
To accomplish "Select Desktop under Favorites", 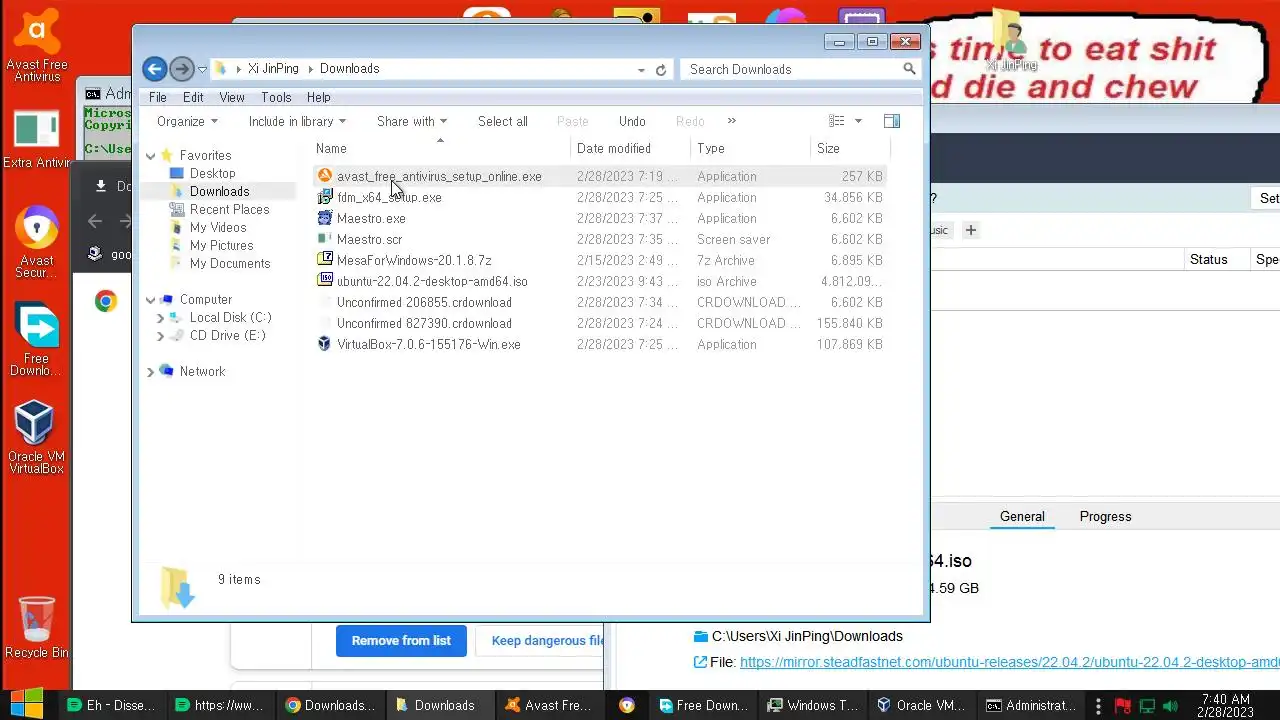I will pos(212,173).
